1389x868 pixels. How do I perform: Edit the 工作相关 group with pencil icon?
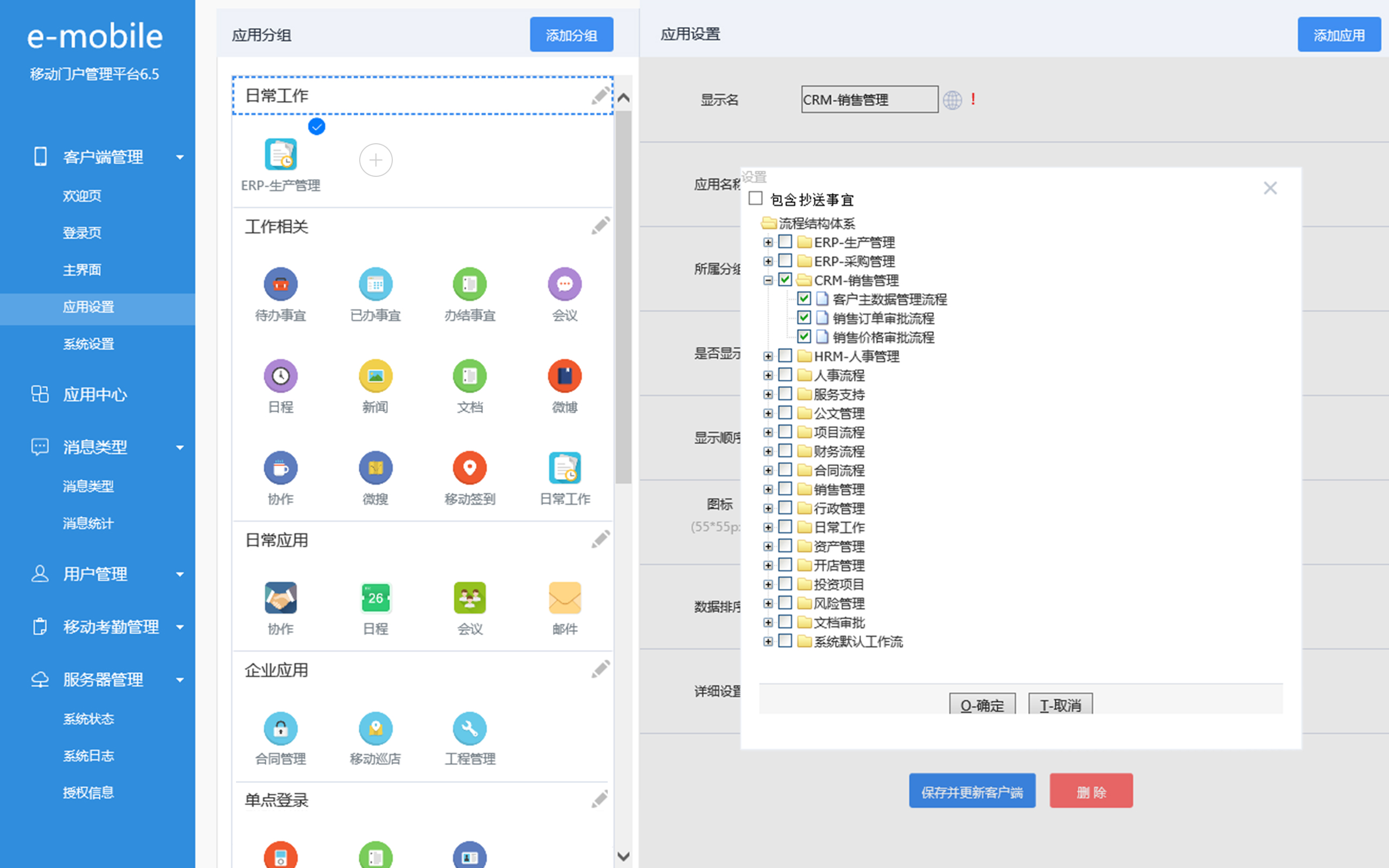pos(601,226)
